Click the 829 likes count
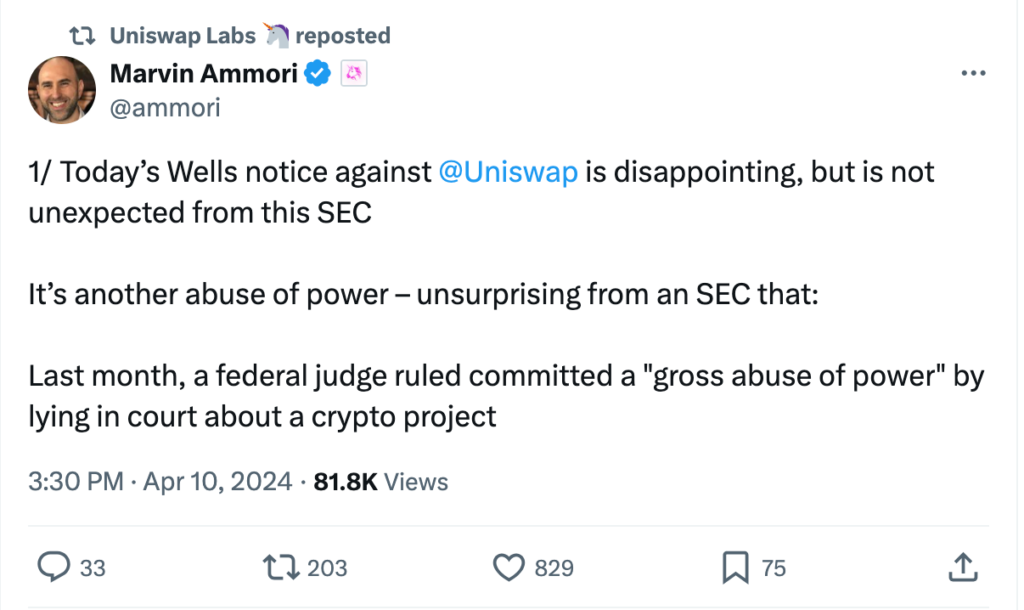 click(x=554, y=568)
